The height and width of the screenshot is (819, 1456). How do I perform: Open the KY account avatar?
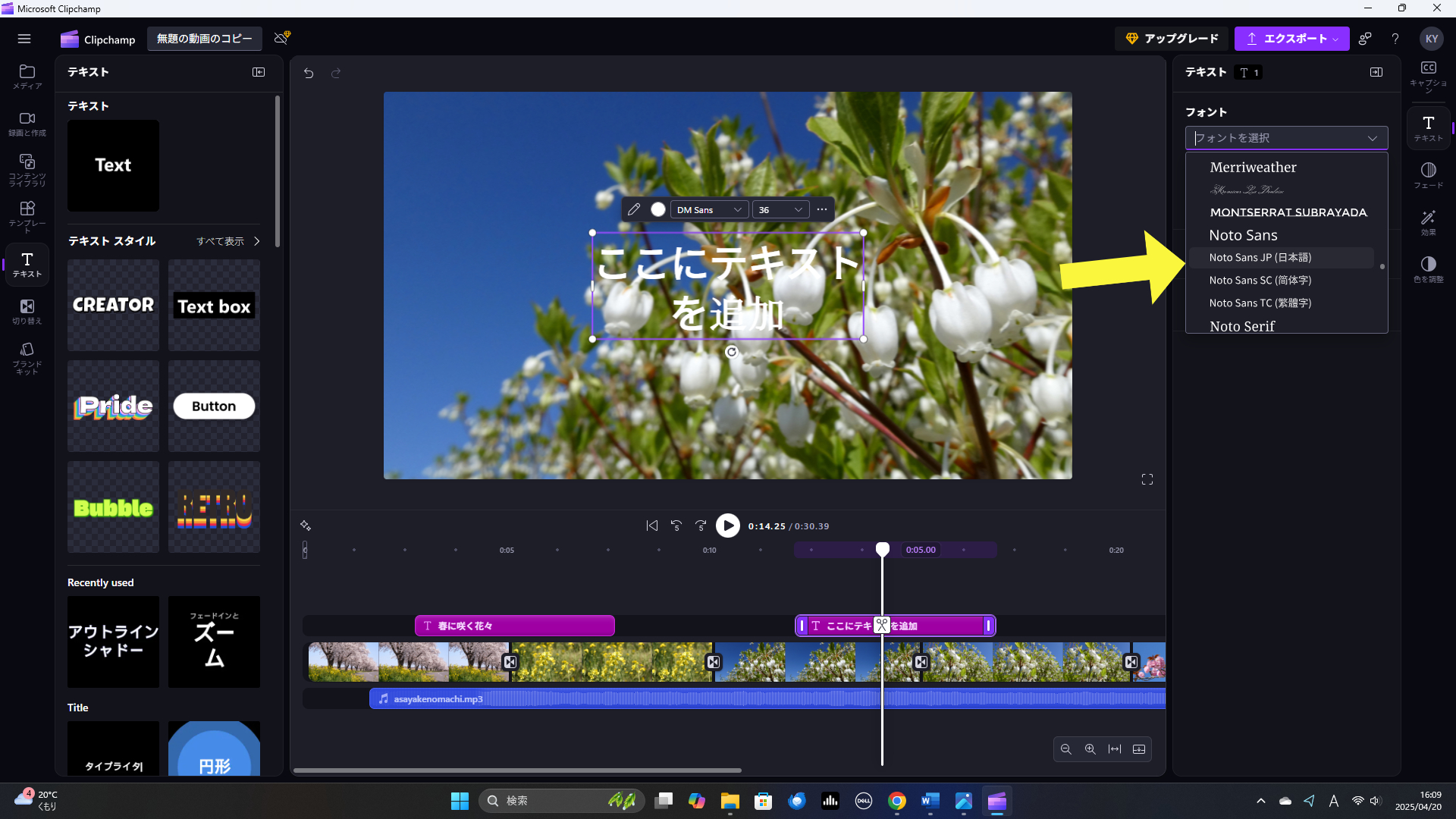click(1431, 39)
